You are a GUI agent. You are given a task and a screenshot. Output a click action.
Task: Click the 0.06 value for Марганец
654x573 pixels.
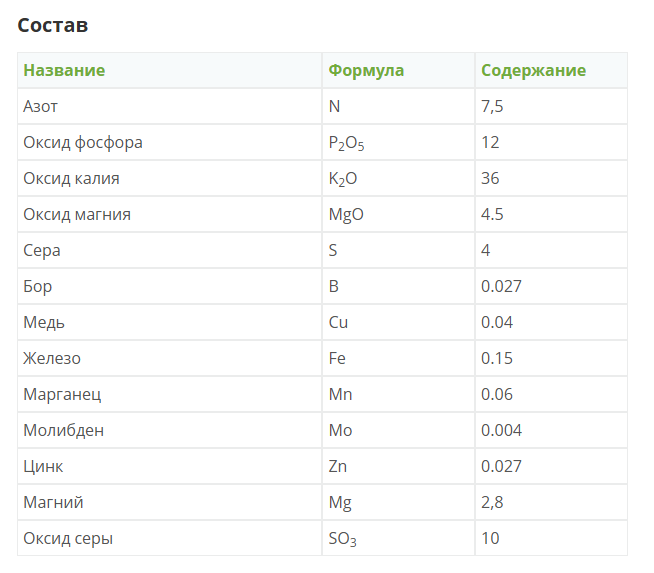point(497,394)
